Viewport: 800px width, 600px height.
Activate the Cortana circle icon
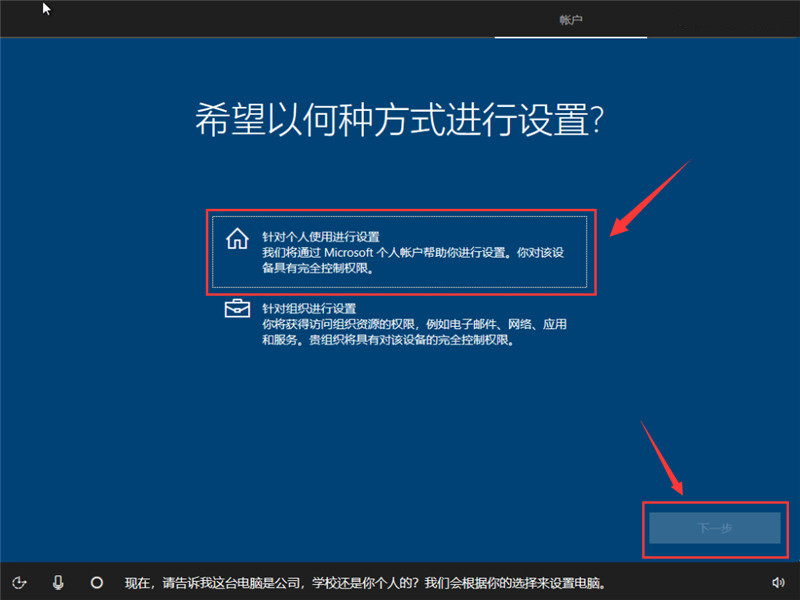[x=97, y=582]
